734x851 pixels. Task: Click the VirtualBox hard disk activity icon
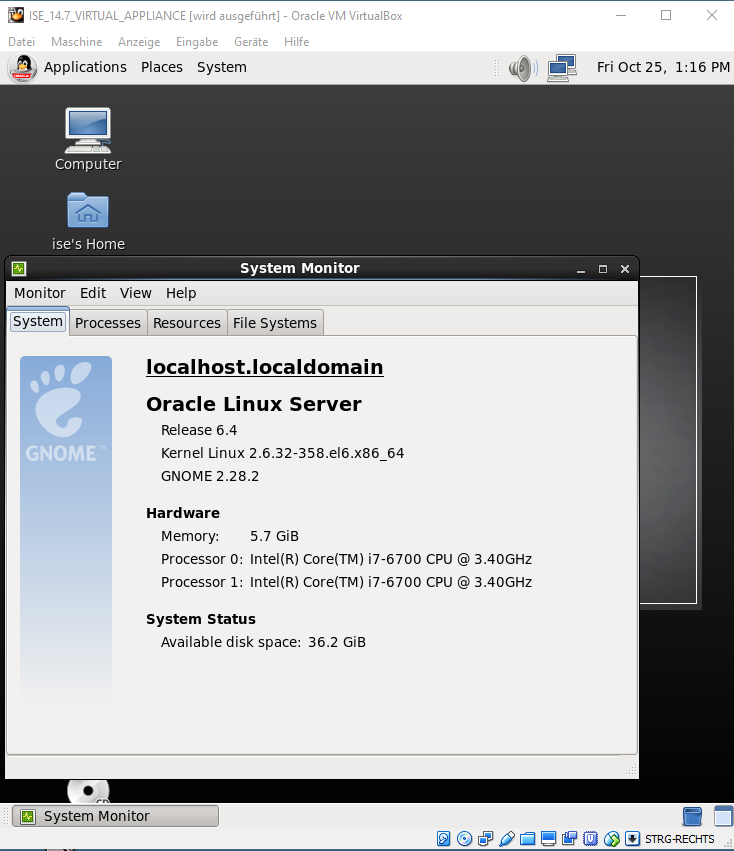444,839
